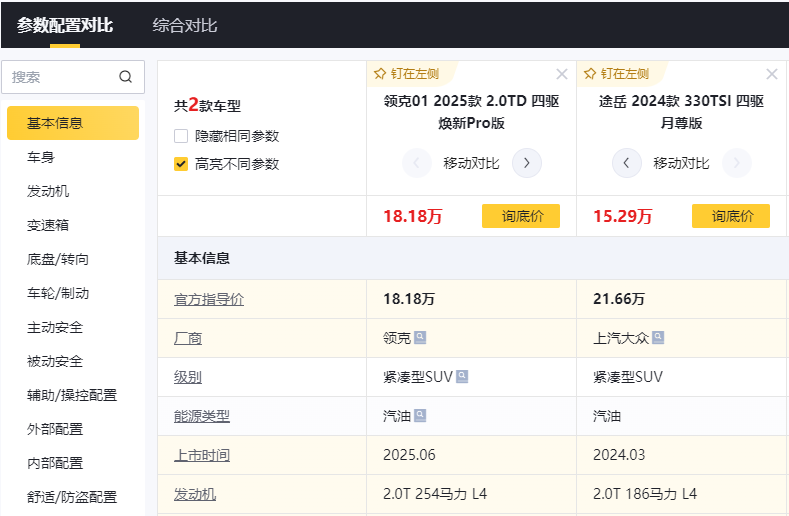789x516 pixels.
Task: Jump to 主动安全 section
Action: pyautogui.click(x=55, y=327)
